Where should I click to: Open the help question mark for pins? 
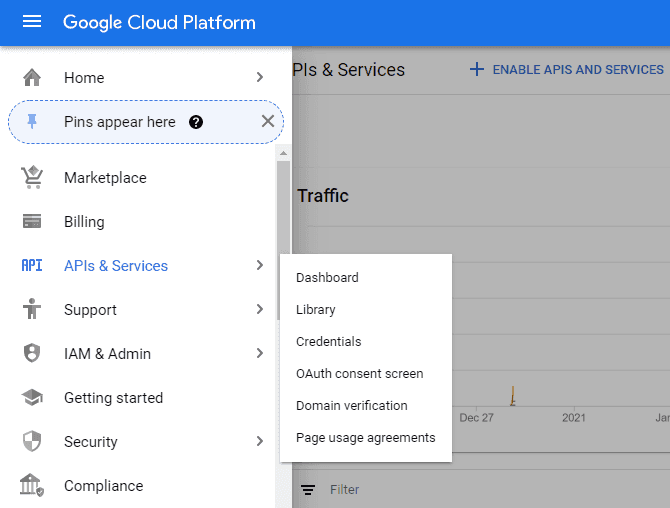(x=196, y=122)
